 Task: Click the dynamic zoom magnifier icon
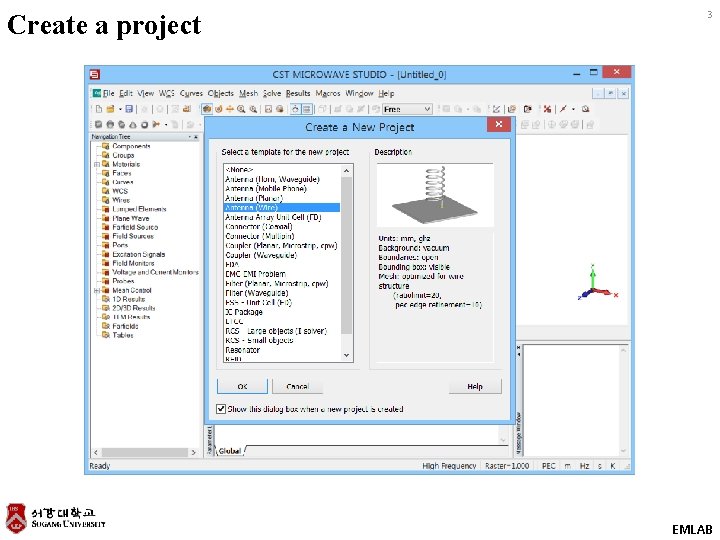[x=253, y=109]
